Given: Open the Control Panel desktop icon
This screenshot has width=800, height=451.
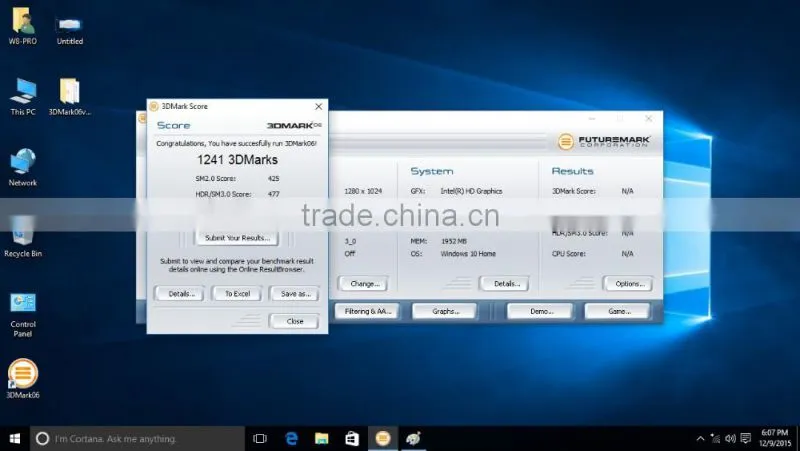Looking at the screenshot, I should [23, 314].
